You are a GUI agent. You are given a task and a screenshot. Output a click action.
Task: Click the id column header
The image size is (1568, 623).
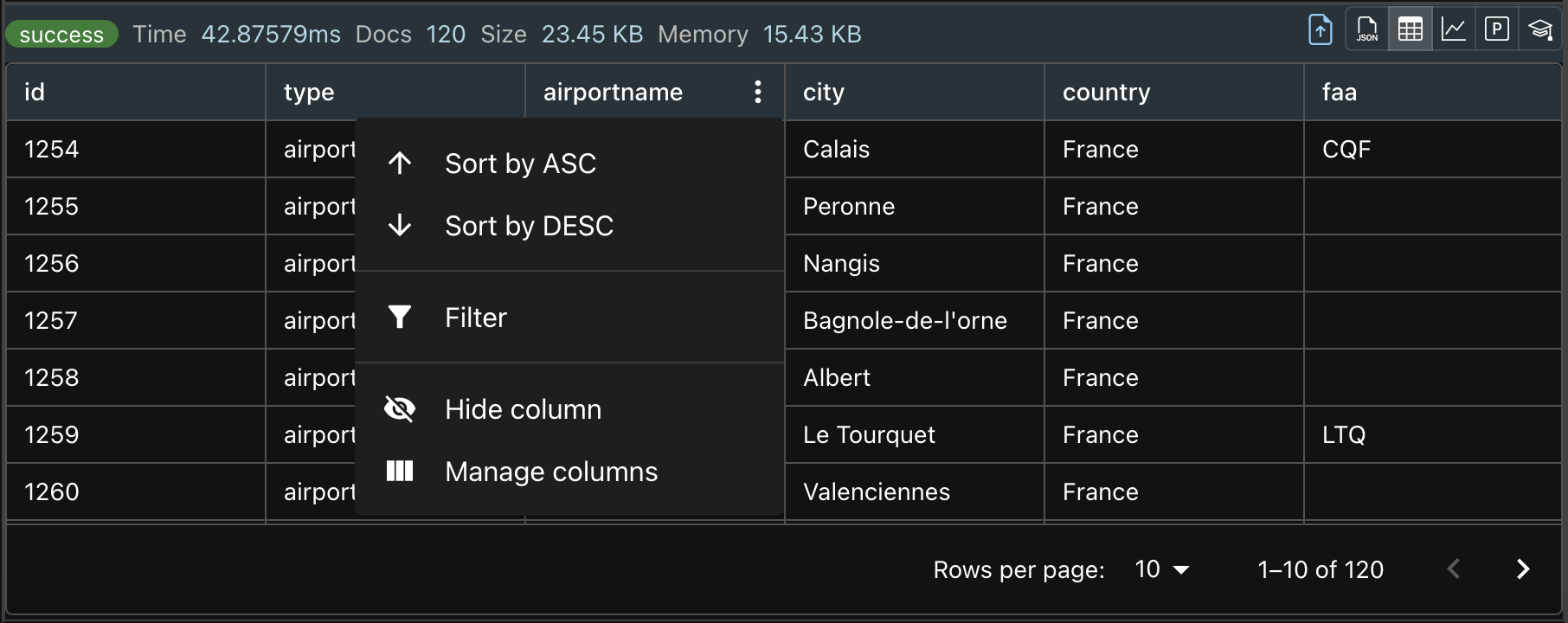tap(136, 92)
